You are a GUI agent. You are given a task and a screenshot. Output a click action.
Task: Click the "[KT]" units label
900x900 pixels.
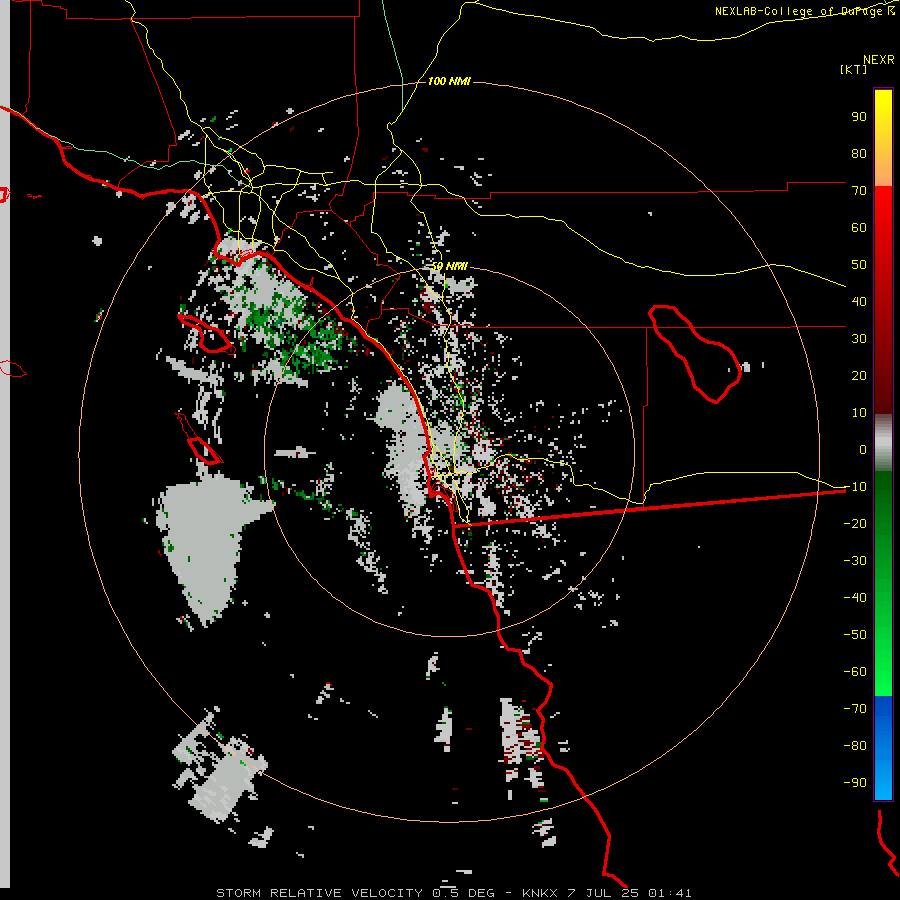pyautogui.click(x=854, y=69)
